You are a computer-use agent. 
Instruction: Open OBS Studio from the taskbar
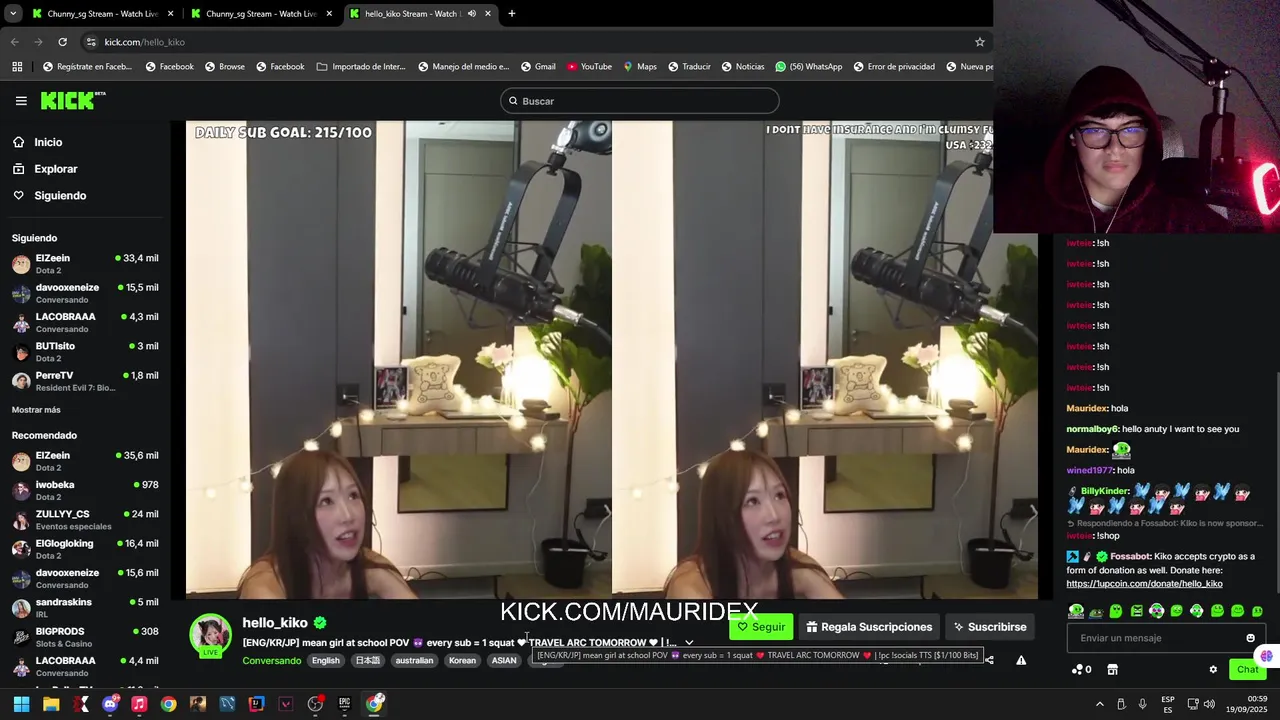point(315,704)
